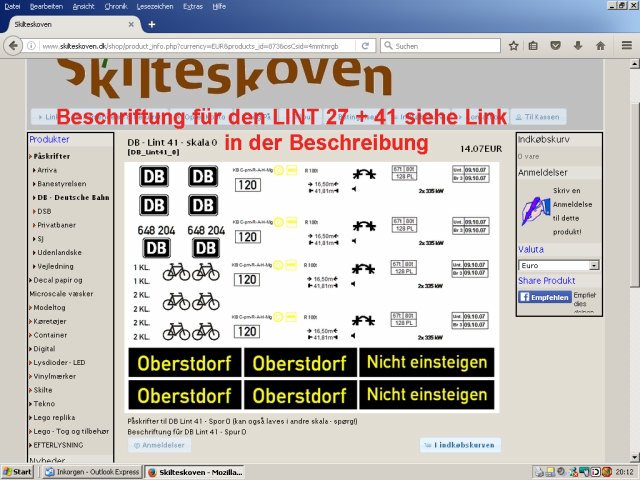Expand the Digital category
This screenshot has height=480, width=640.
click(x=44, y=349)
